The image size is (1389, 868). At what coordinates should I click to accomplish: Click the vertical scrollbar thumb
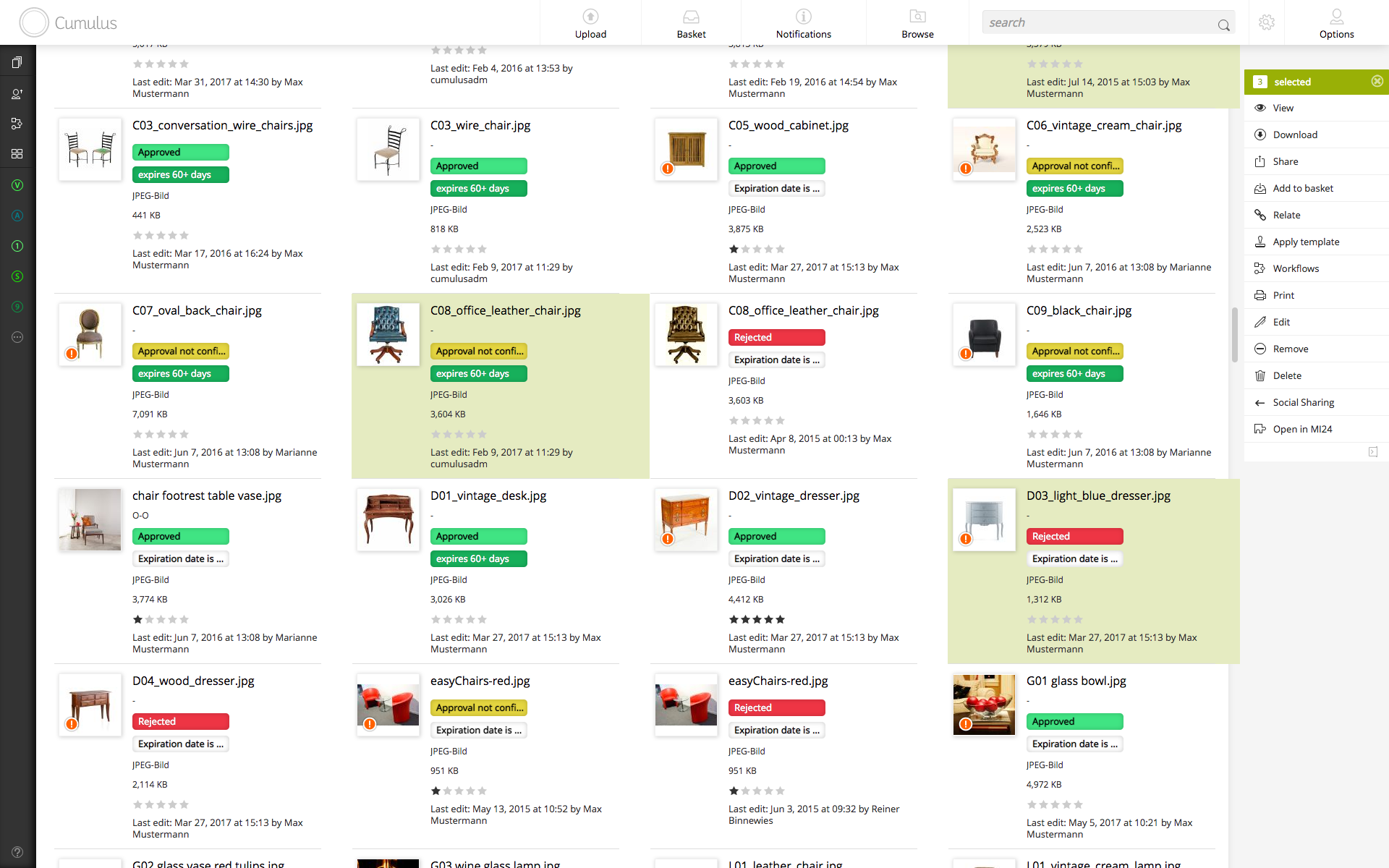coord(1234,334)
